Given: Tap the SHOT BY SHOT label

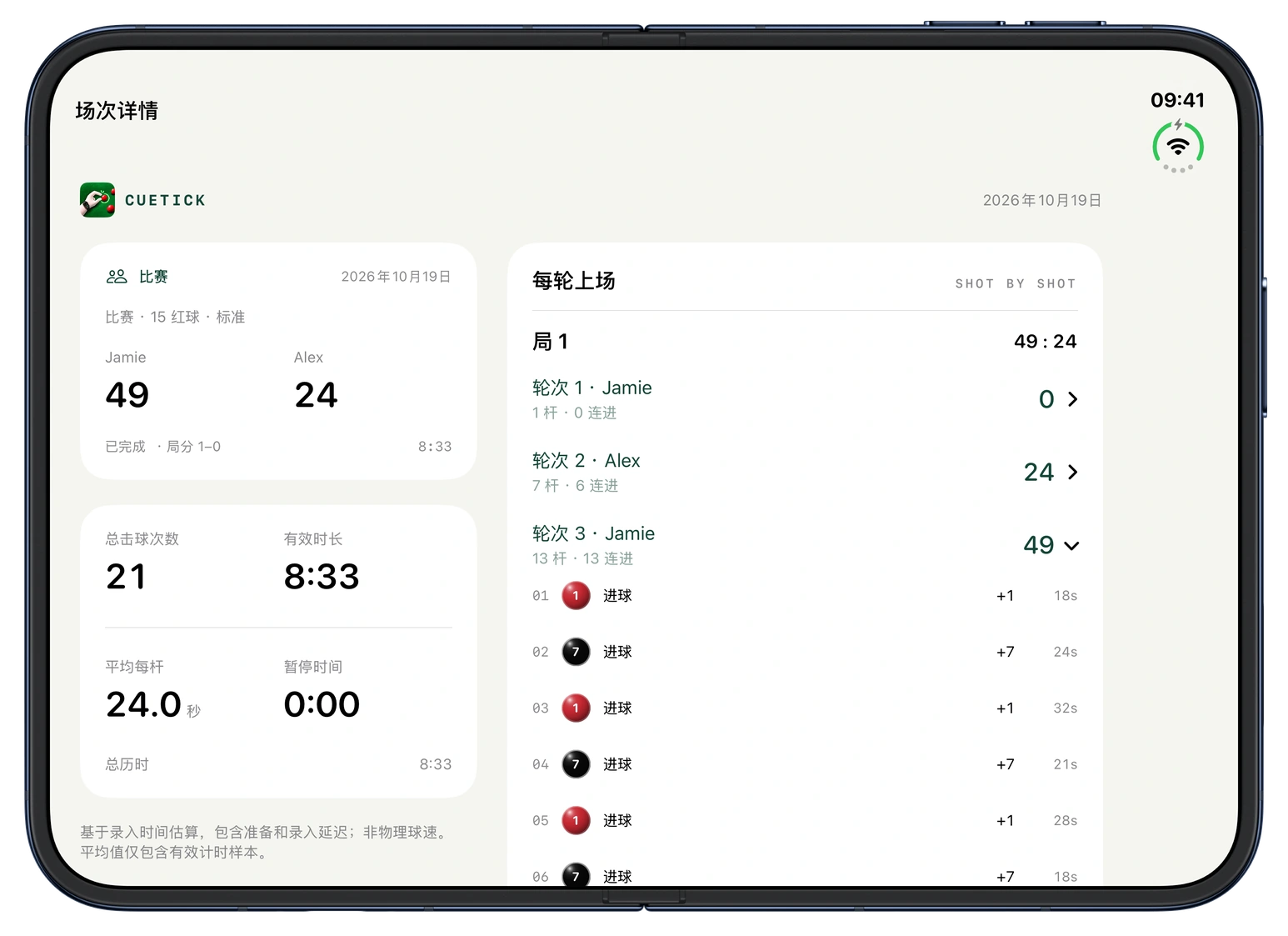Looking at the screenshot, I should [1016, 284].
